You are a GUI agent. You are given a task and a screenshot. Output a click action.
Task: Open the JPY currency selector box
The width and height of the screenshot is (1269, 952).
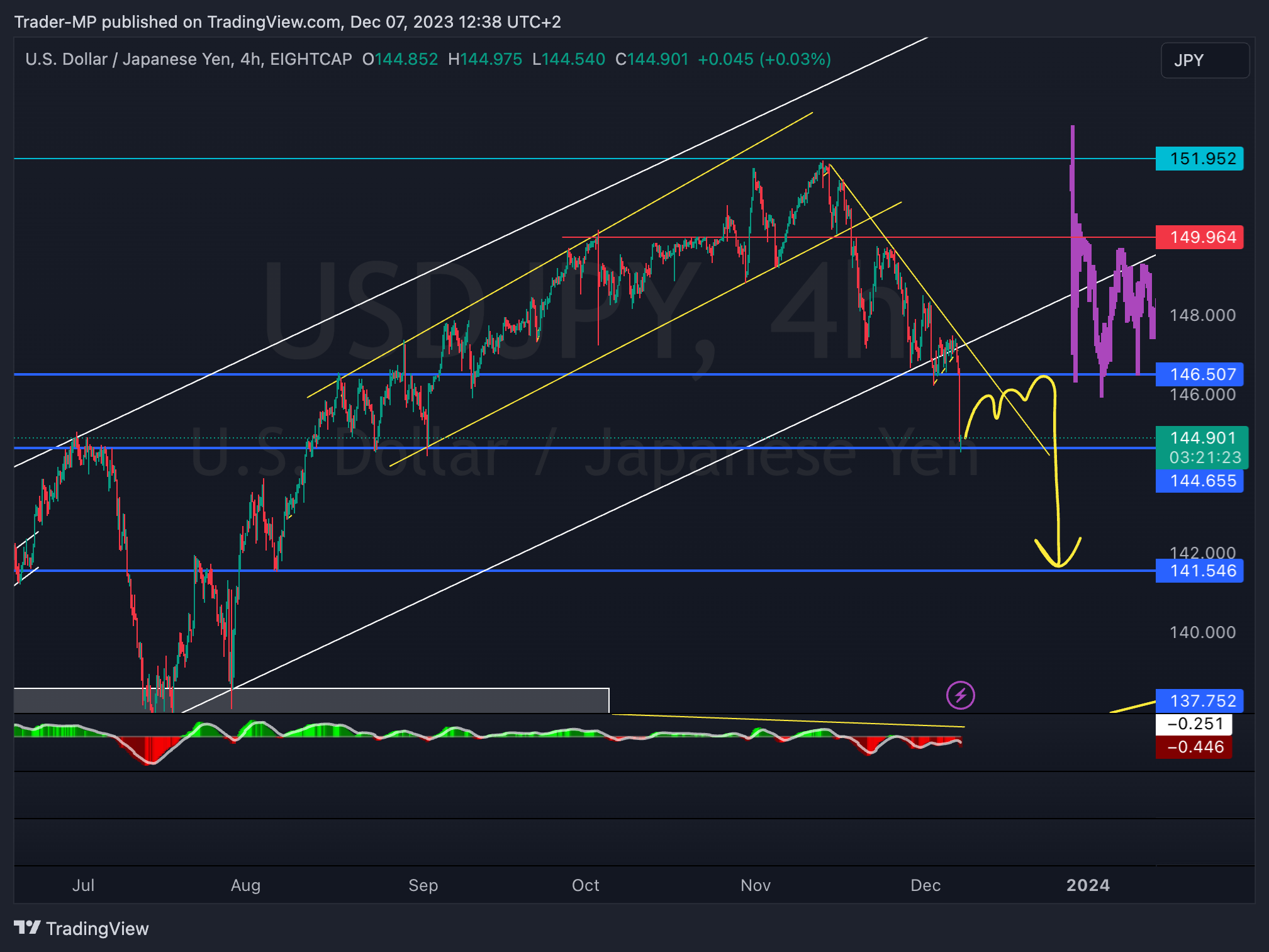point(1205,60)
